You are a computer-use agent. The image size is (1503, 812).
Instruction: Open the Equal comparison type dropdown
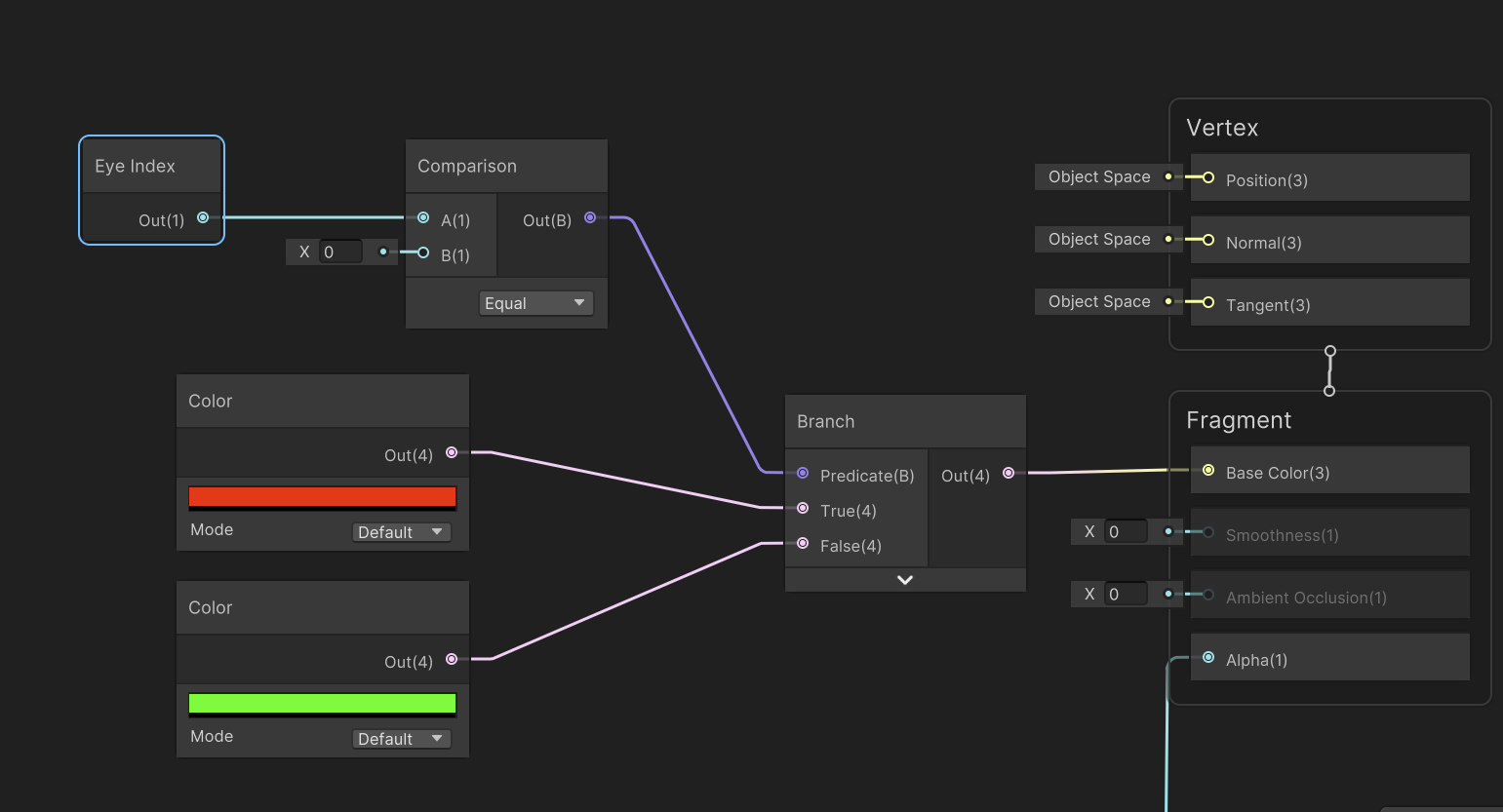click(x=535, y=303)
